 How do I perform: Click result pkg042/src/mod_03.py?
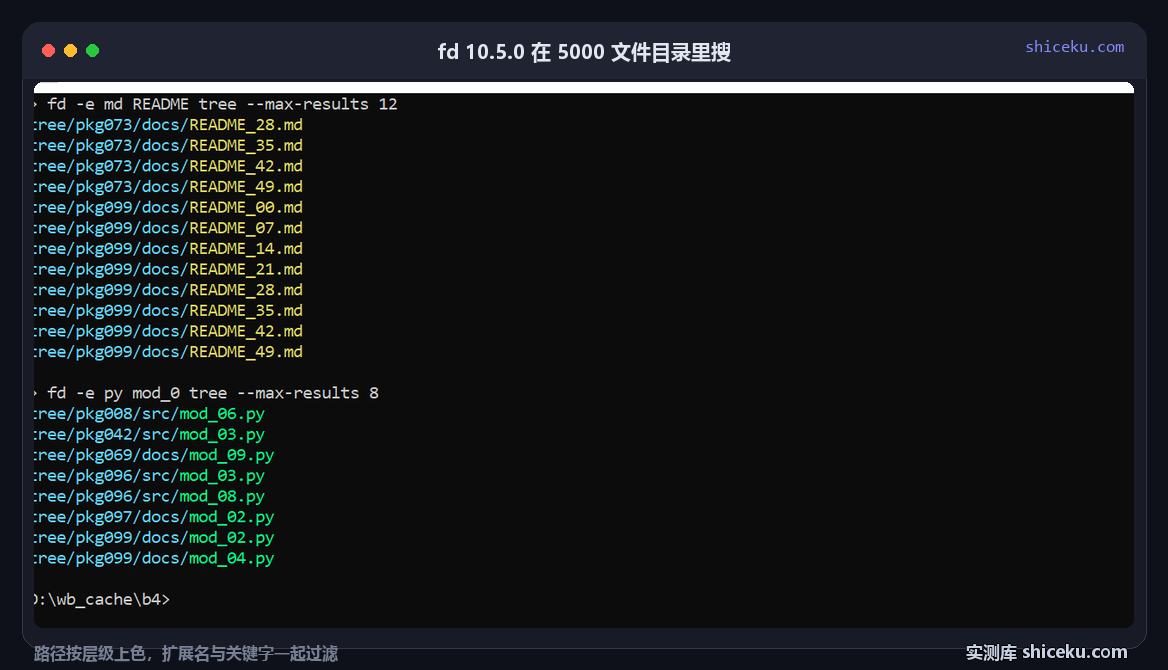149,434
